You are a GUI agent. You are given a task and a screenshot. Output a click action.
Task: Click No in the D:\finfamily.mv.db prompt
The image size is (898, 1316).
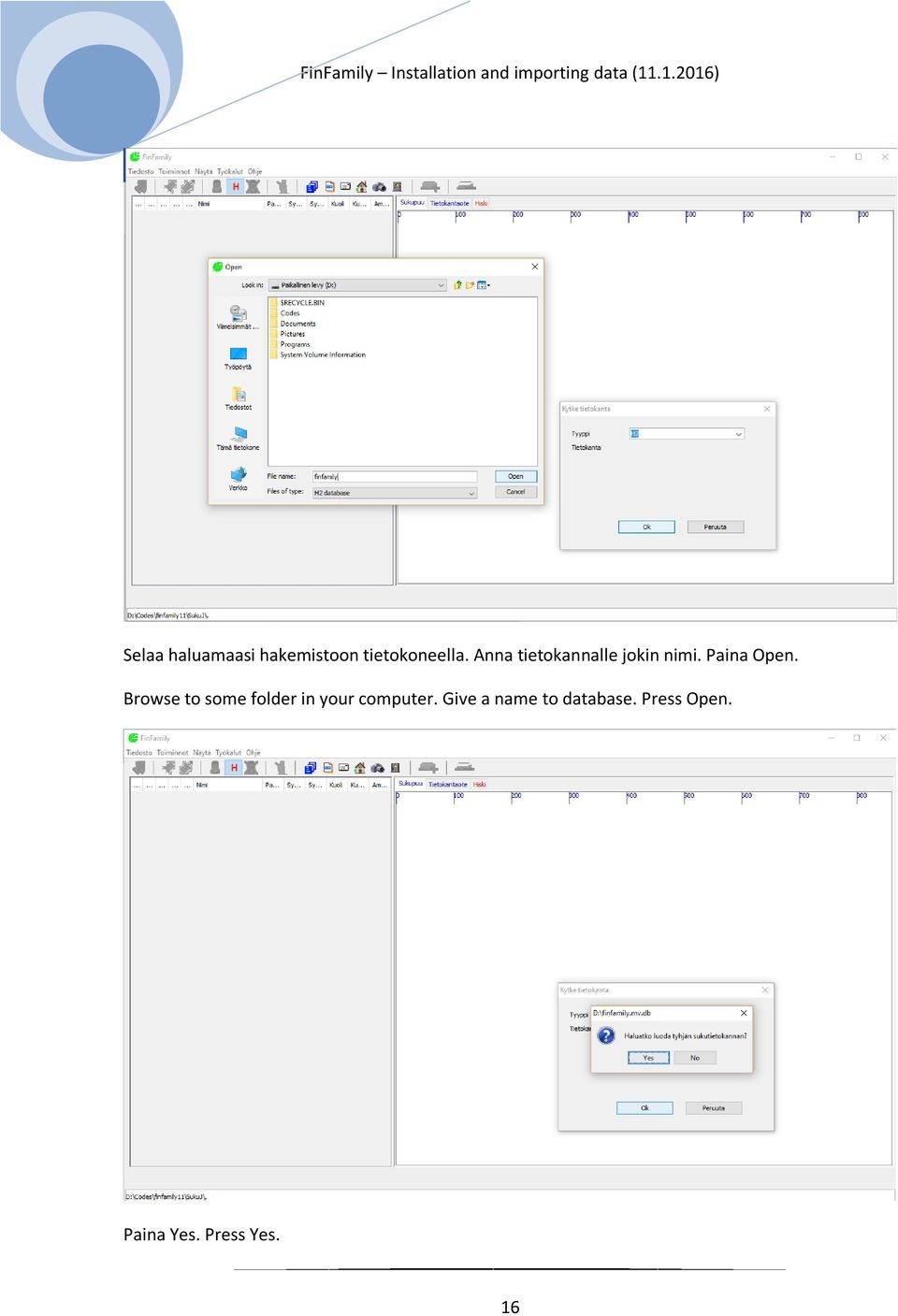coord(695,1058)
